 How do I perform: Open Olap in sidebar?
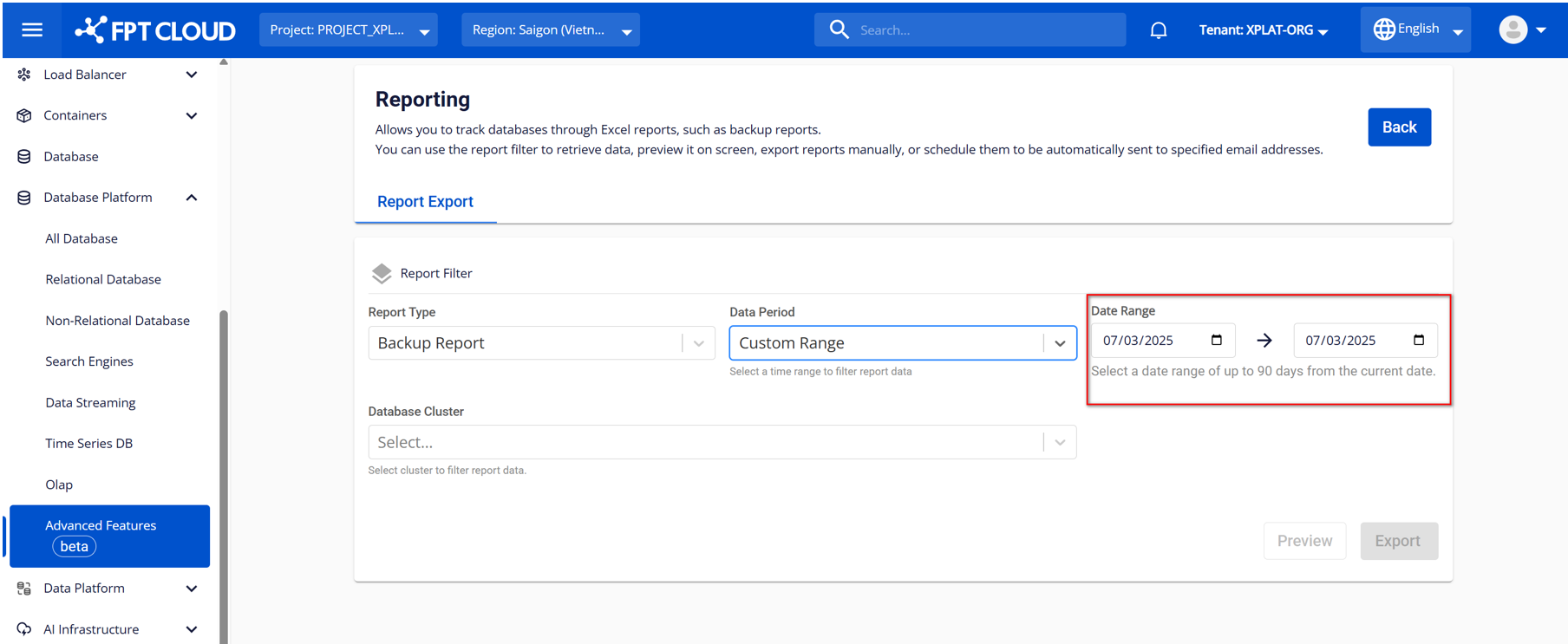59,485
